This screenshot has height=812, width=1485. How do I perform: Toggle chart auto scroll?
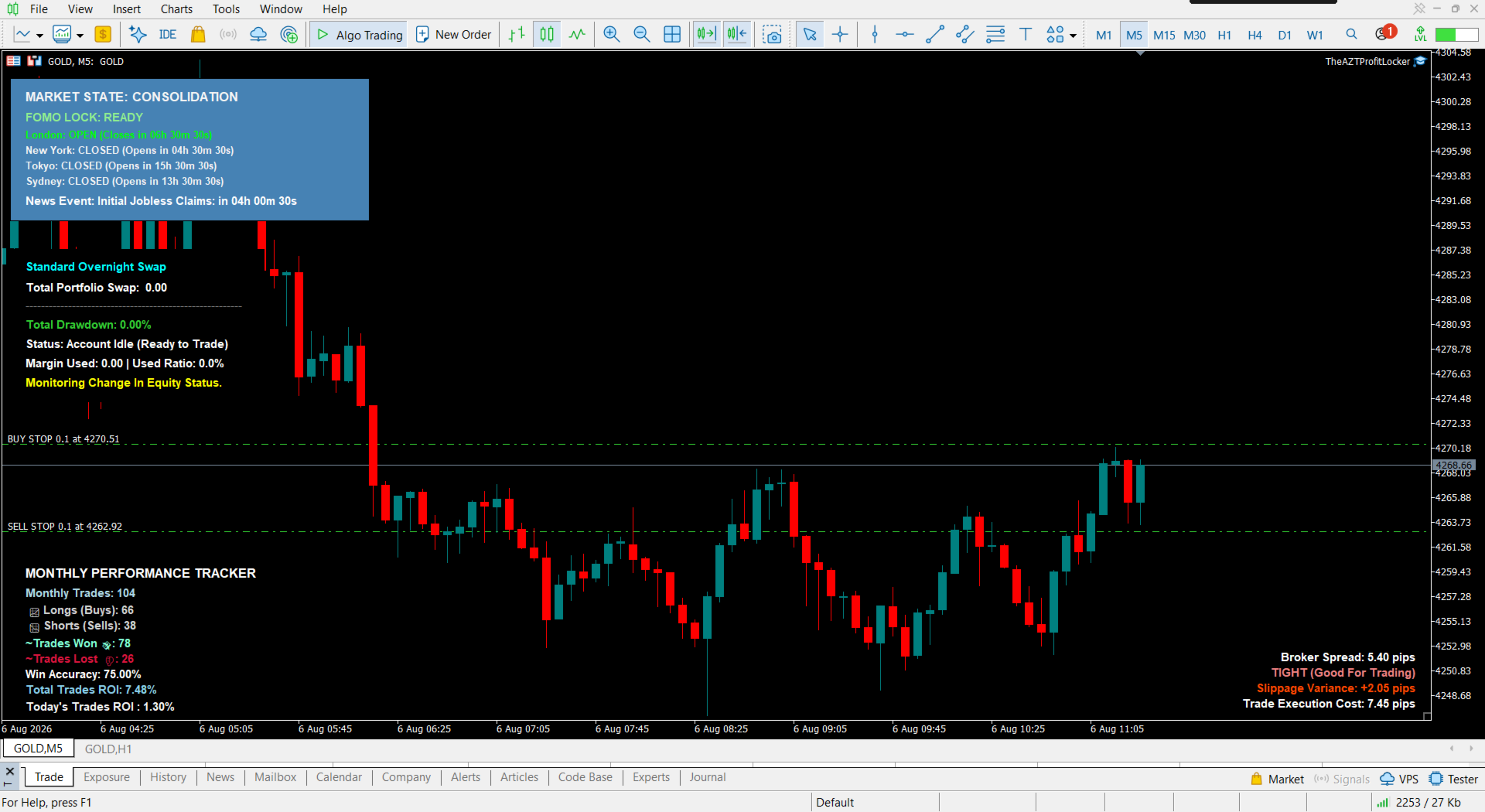click(x=706, y=35)
